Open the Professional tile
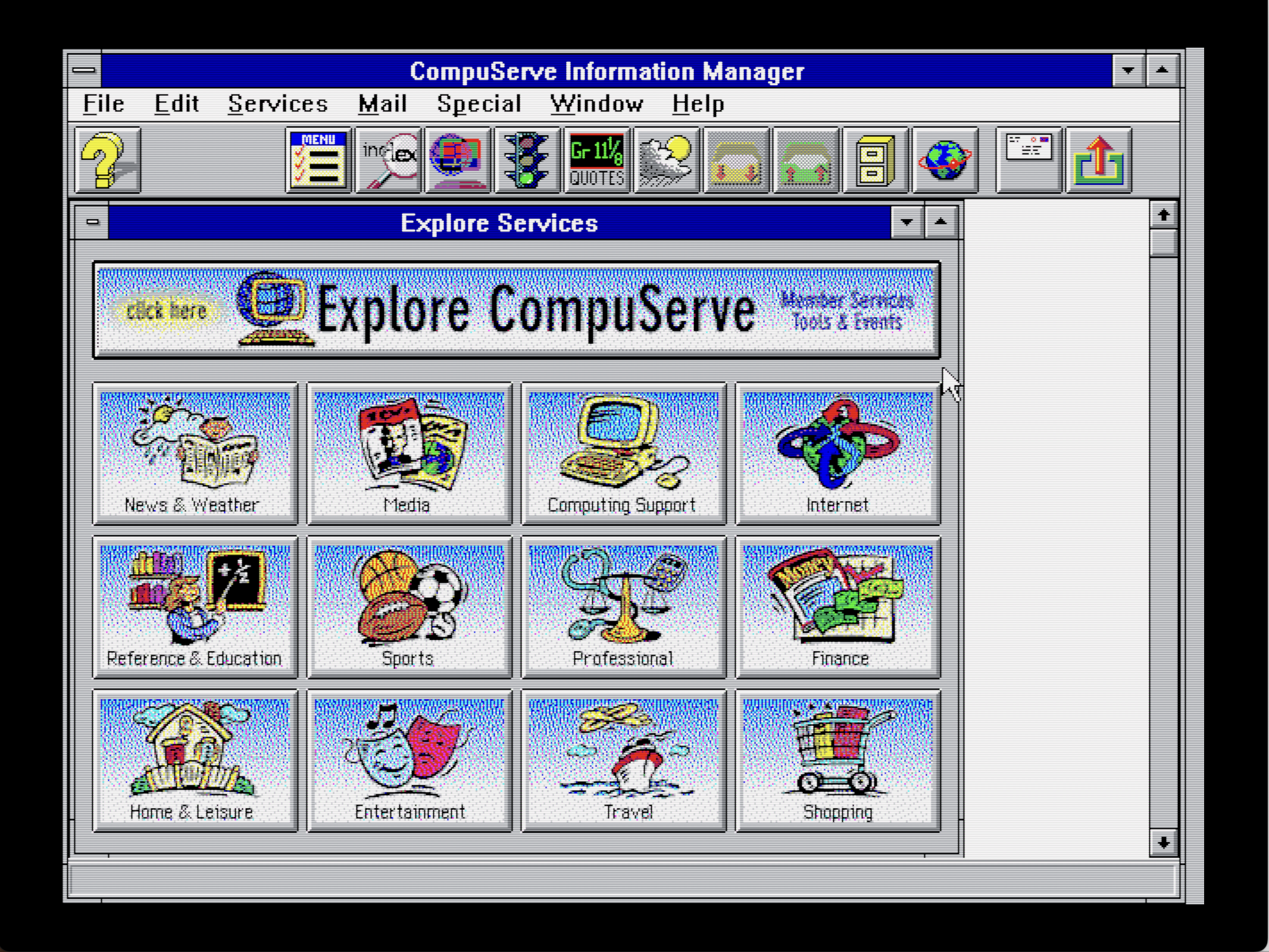Viewport: 1269px width, 952px height. tap(624, 607)
